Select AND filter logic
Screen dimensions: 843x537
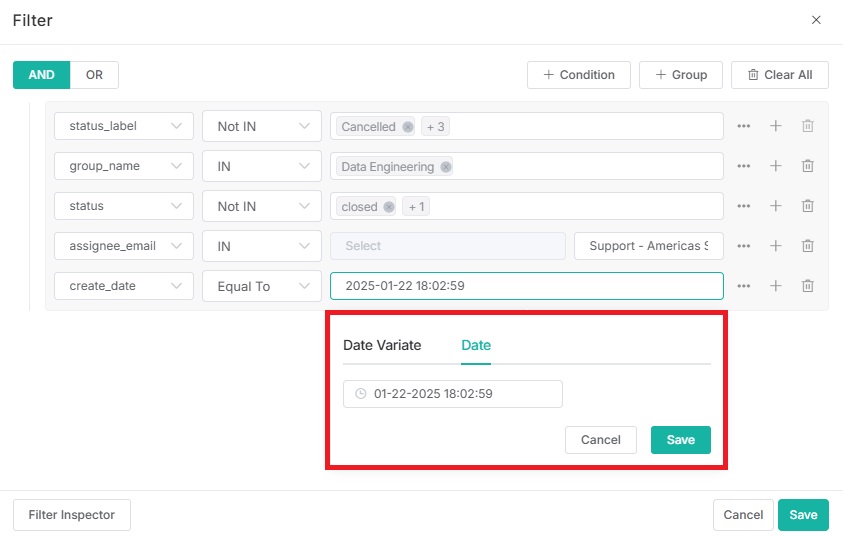pyautogui.click(x=41, y=75)
